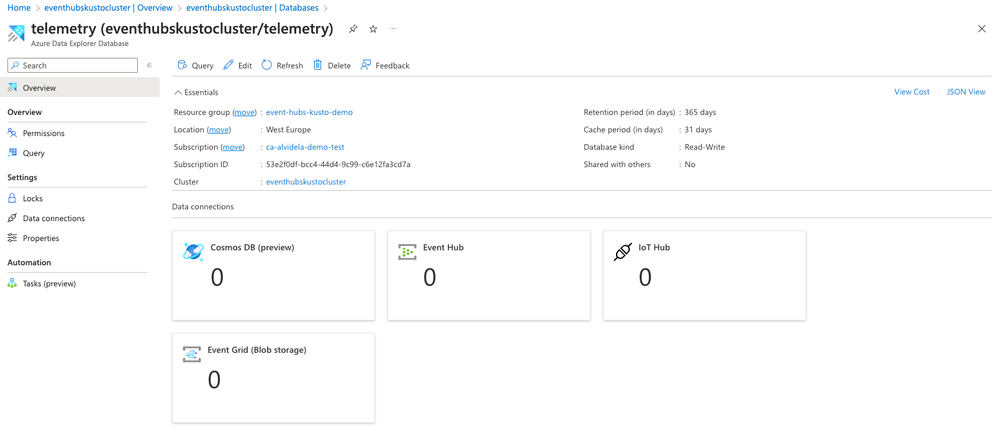This screenshot has width=998, height=433.
Task: Click the Delete trash button
Action: (x=332, y=66)
